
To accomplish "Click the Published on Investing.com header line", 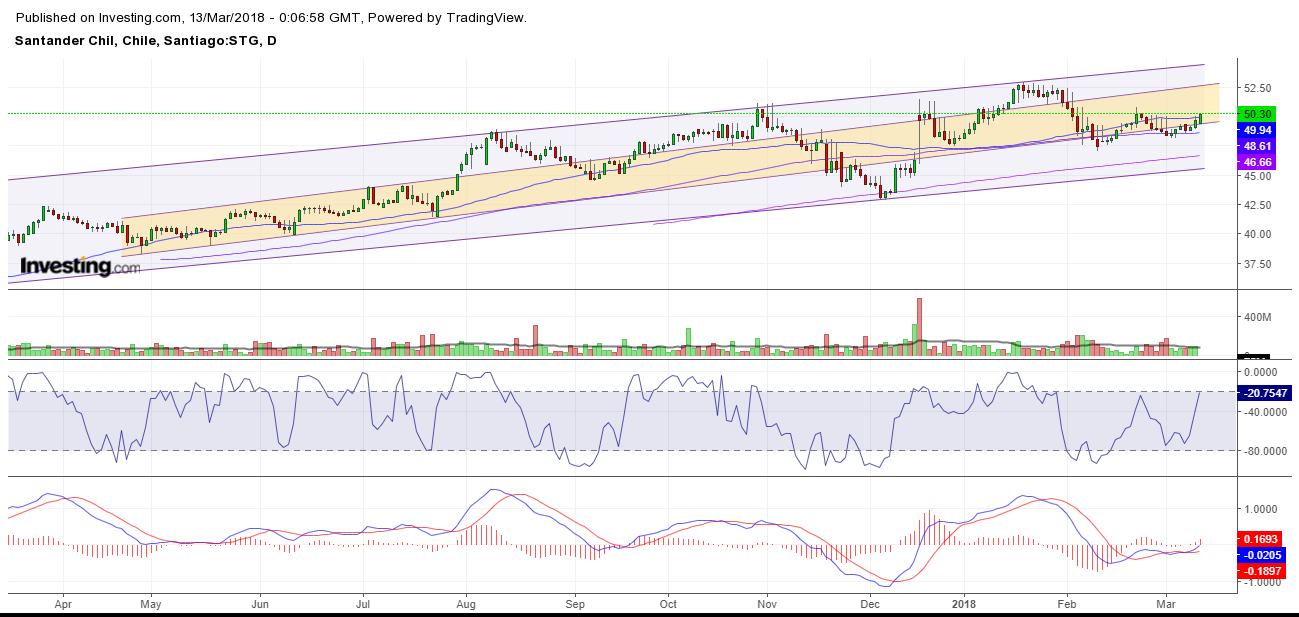I will (271, 17).
